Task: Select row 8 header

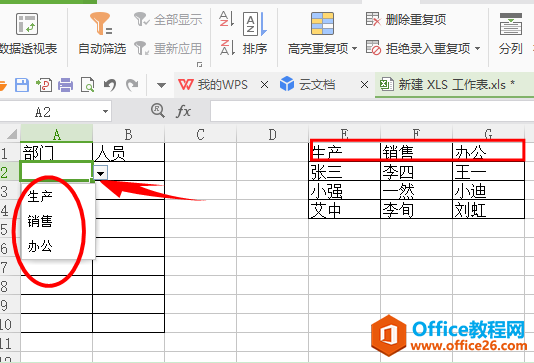Action: [10, 285]
